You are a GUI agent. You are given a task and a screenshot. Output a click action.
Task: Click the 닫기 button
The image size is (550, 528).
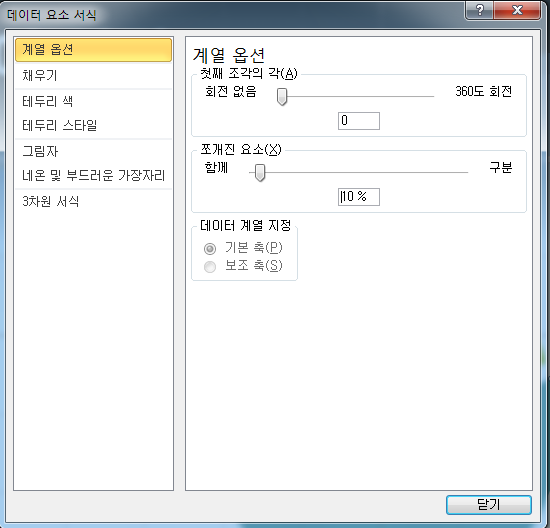(489, 505)
